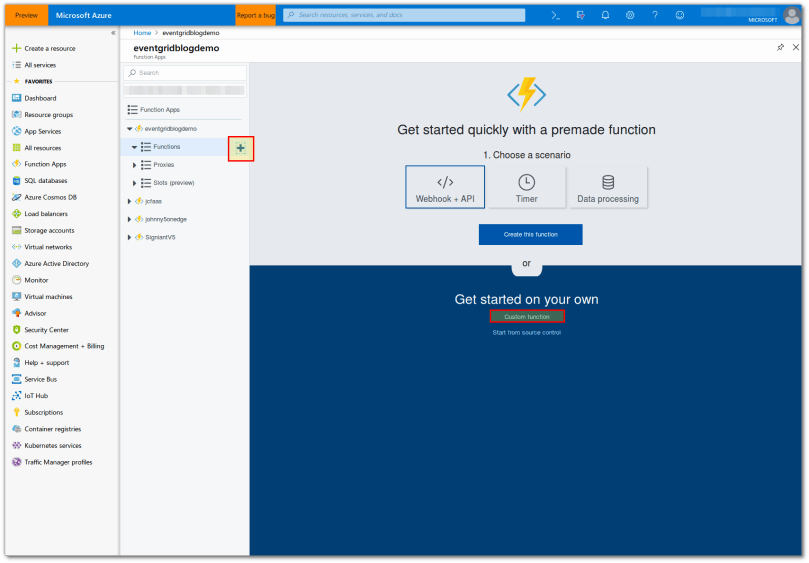Go to Home in the breadcrumb

[x=142, y=33]
